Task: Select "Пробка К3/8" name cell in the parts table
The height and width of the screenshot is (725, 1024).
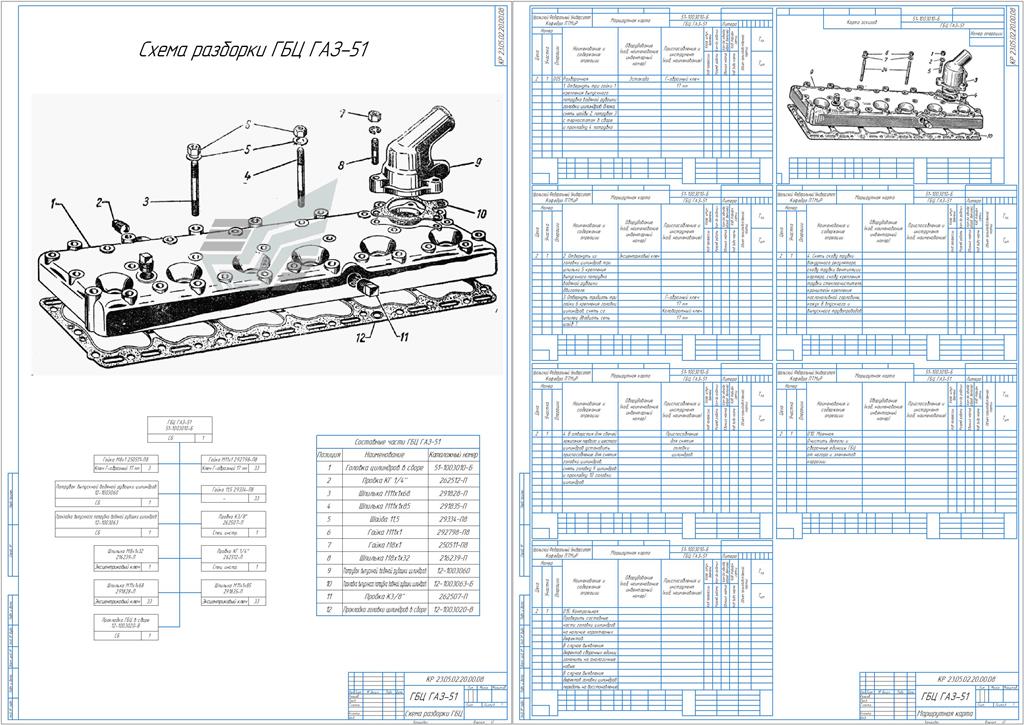Action: pyautogui.click(x=385, y=596)
